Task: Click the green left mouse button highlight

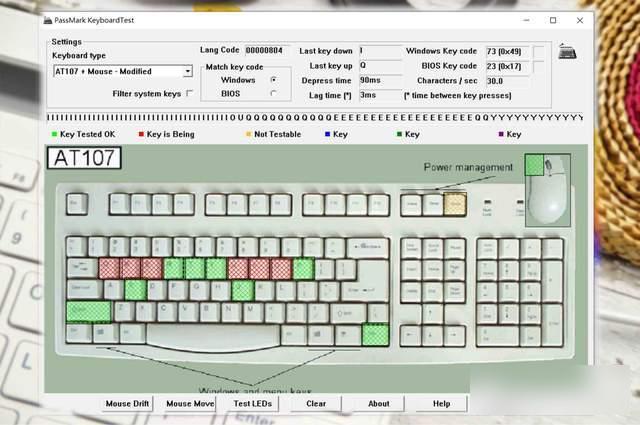Action: tap(534, 165)
